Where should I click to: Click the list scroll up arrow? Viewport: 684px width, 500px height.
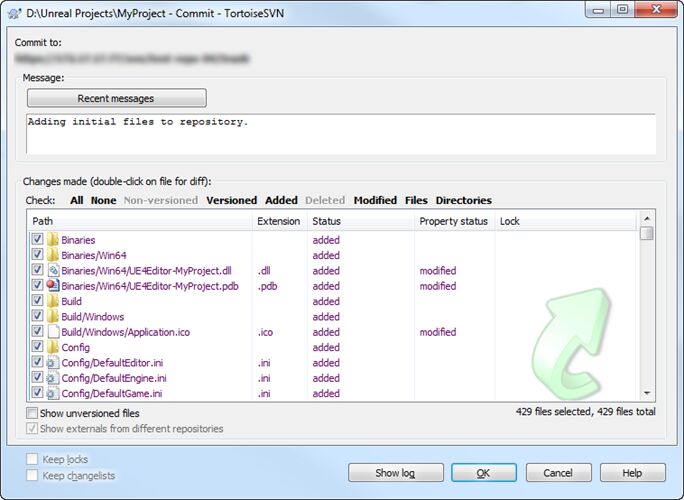(x=647, y=218)
